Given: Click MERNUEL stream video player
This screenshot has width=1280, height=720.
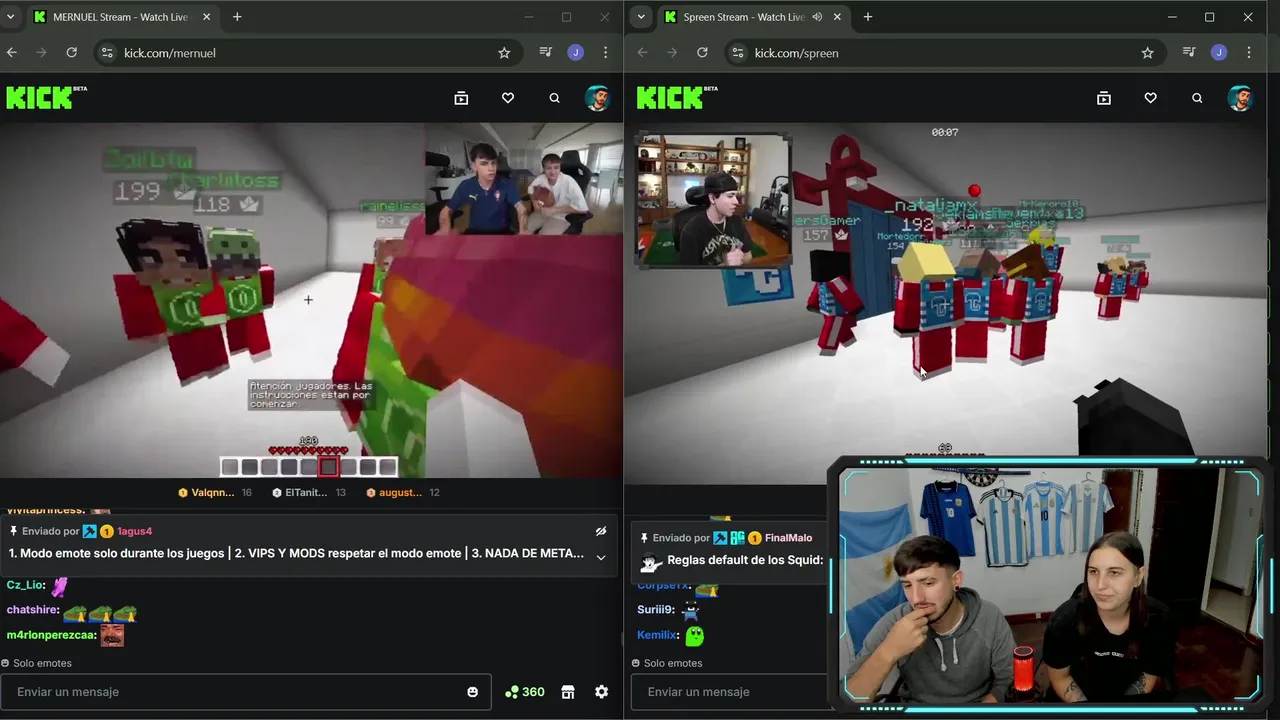Looking at the screenshot, I should 311,300.
